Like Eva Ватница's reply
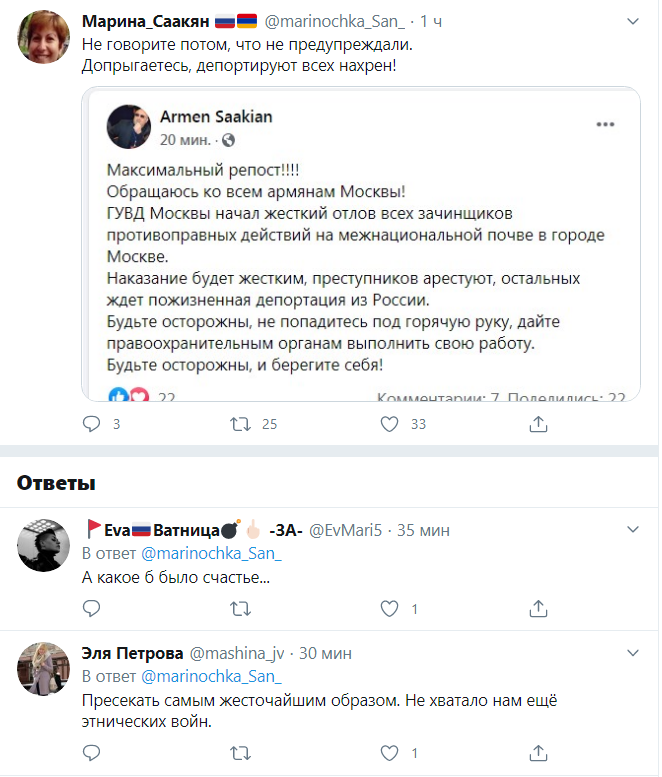Screen dimensions: 662x777 coord(389,607)
